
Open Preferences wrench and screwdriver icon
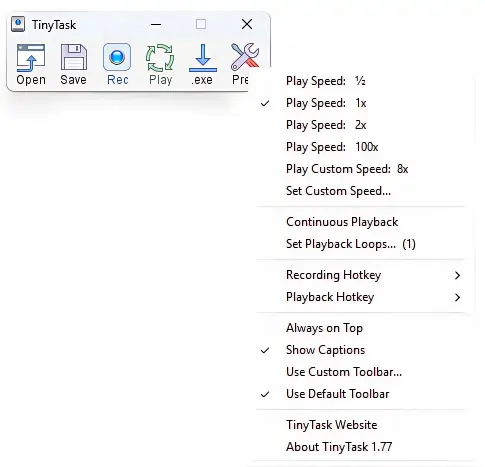245,57
